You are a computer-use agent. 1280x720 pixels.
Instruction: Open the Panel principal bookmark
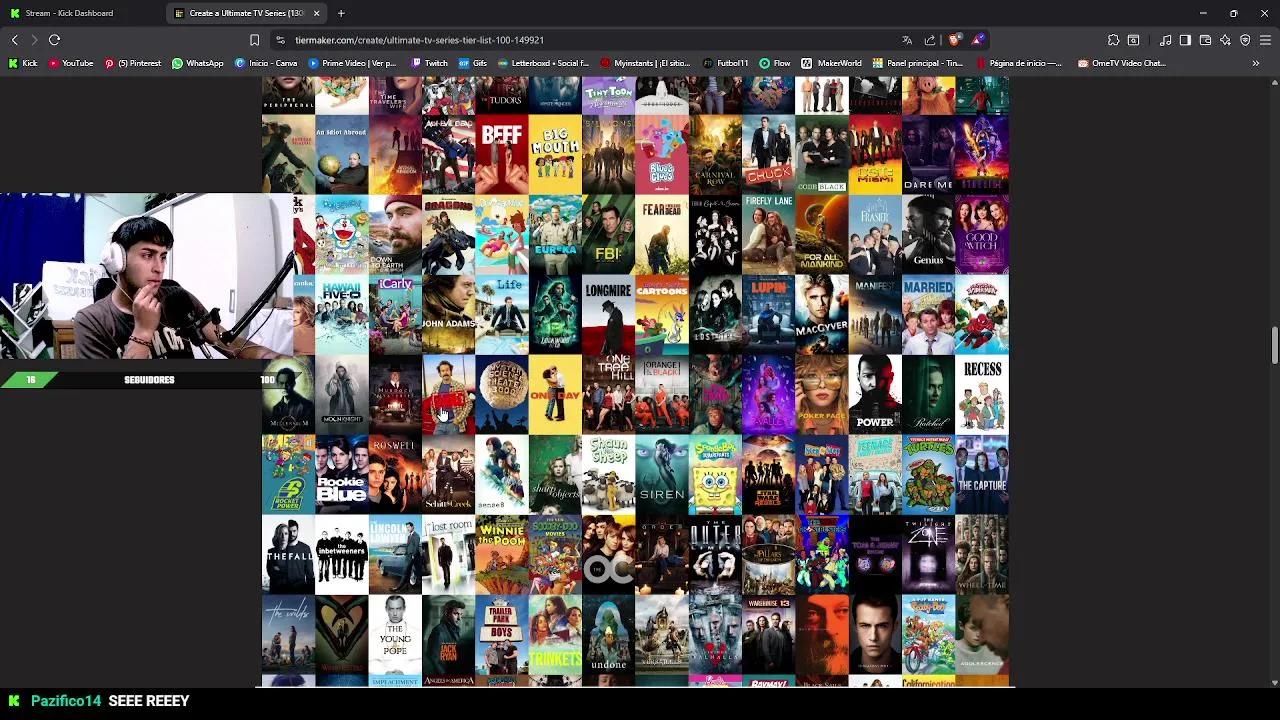[x=918, y=63]
